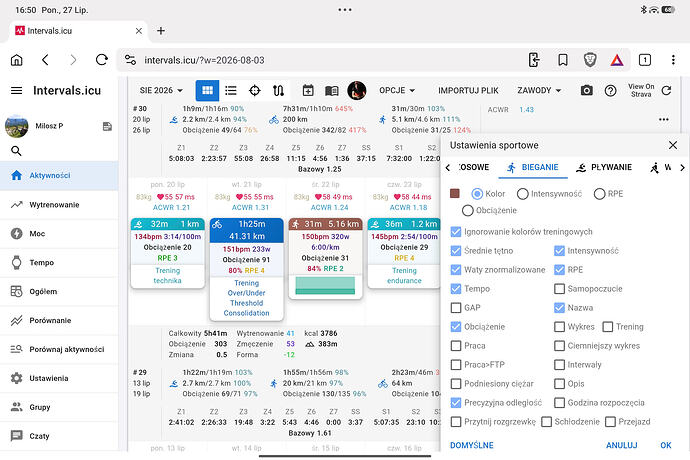Image resolution: width=690 pixels, height=460 pixels.
Task: Open the 1h25m 41.31 km ride card
Action: tap(246, 269)
